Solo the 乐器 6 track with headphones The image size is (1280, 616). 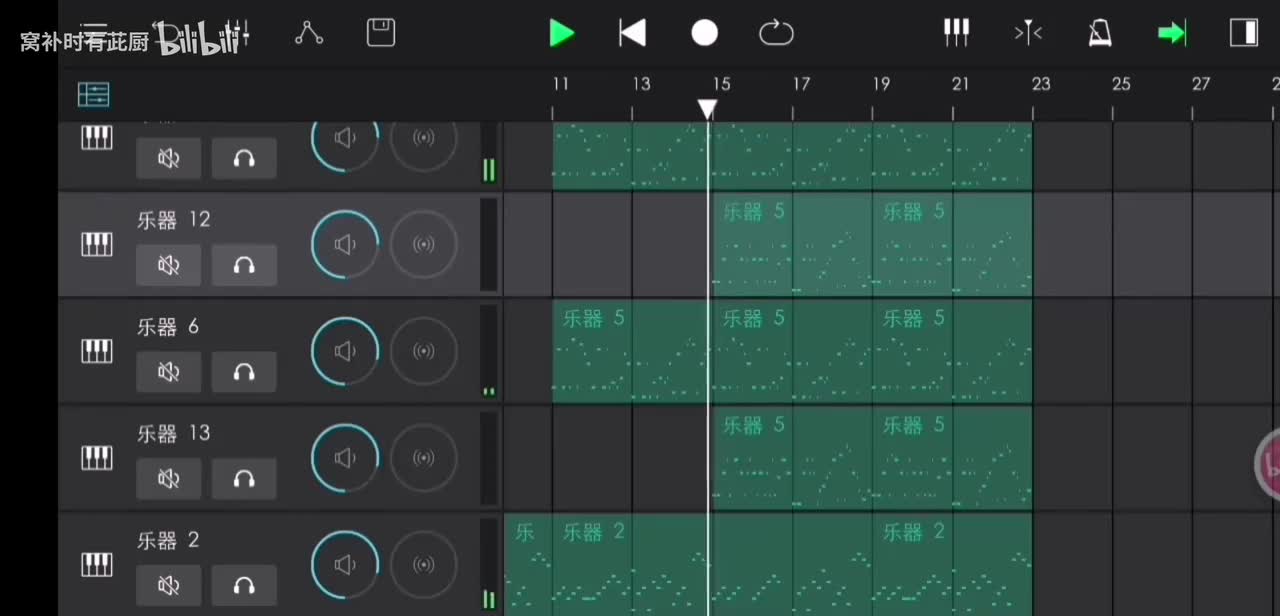(x=244, y=372)
